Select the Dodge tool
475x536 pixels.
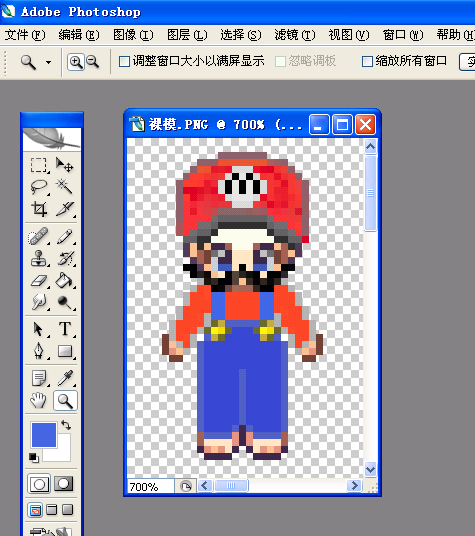pos(64,302)
